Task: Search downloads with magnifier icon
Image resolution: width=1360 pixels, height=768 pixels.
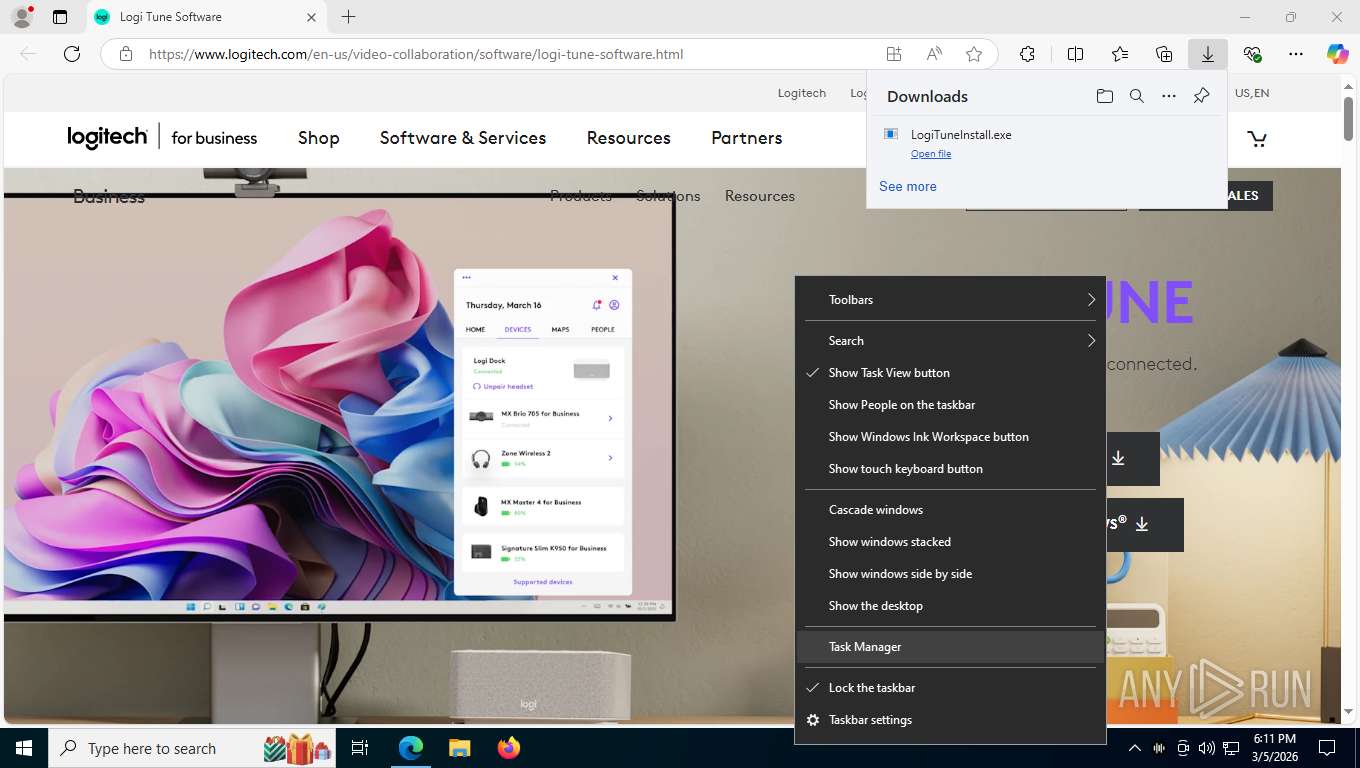Action: point(1136,96)
